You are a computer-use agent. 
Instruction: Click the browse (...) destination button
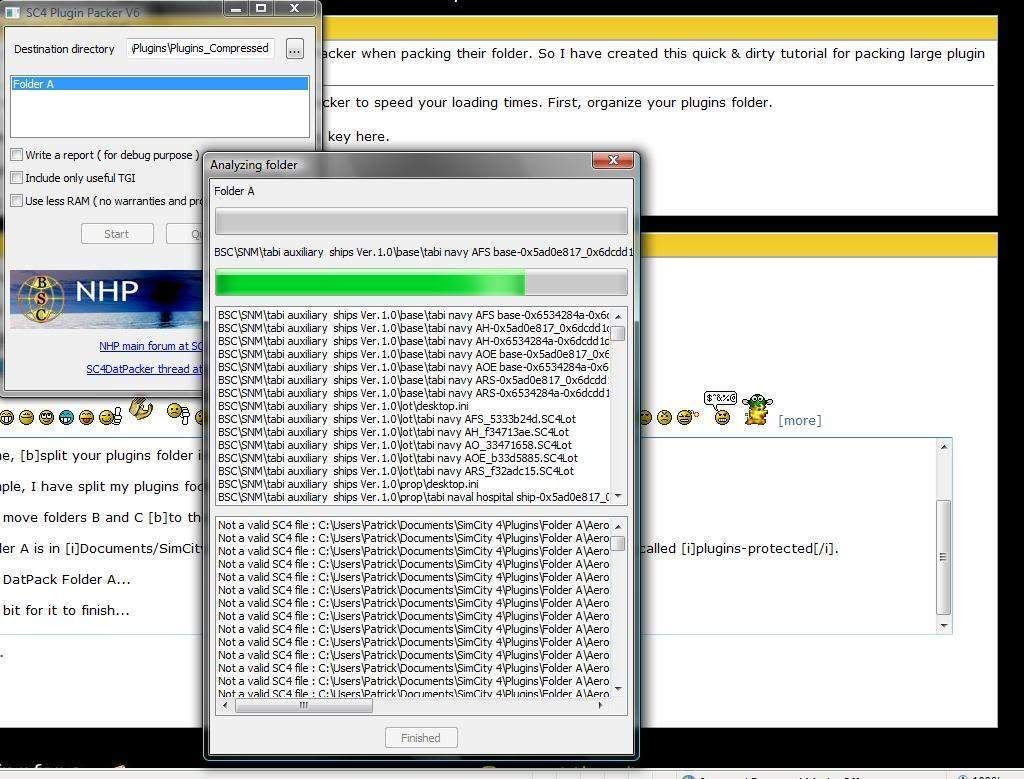(295, 49)
